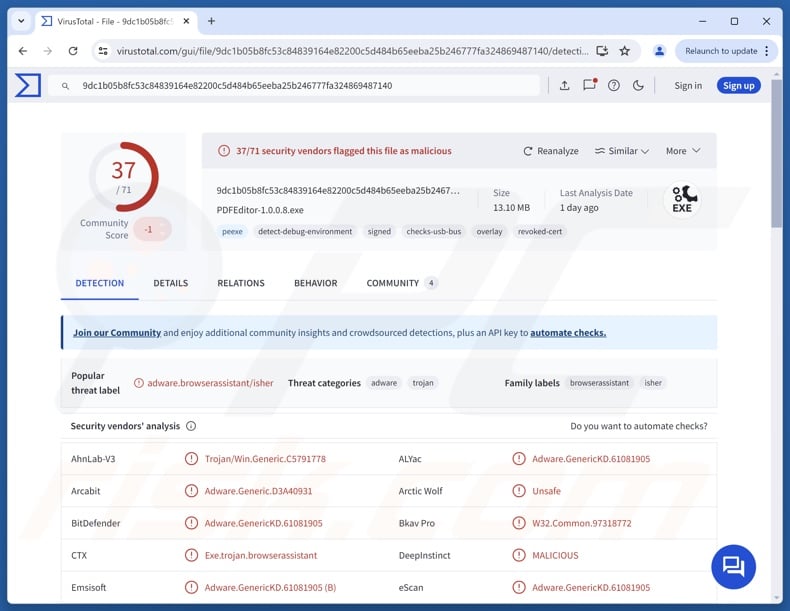The width and height of the screenshot is (790, 611).
Task: Click the adware threat category tag
Action: 384,383
